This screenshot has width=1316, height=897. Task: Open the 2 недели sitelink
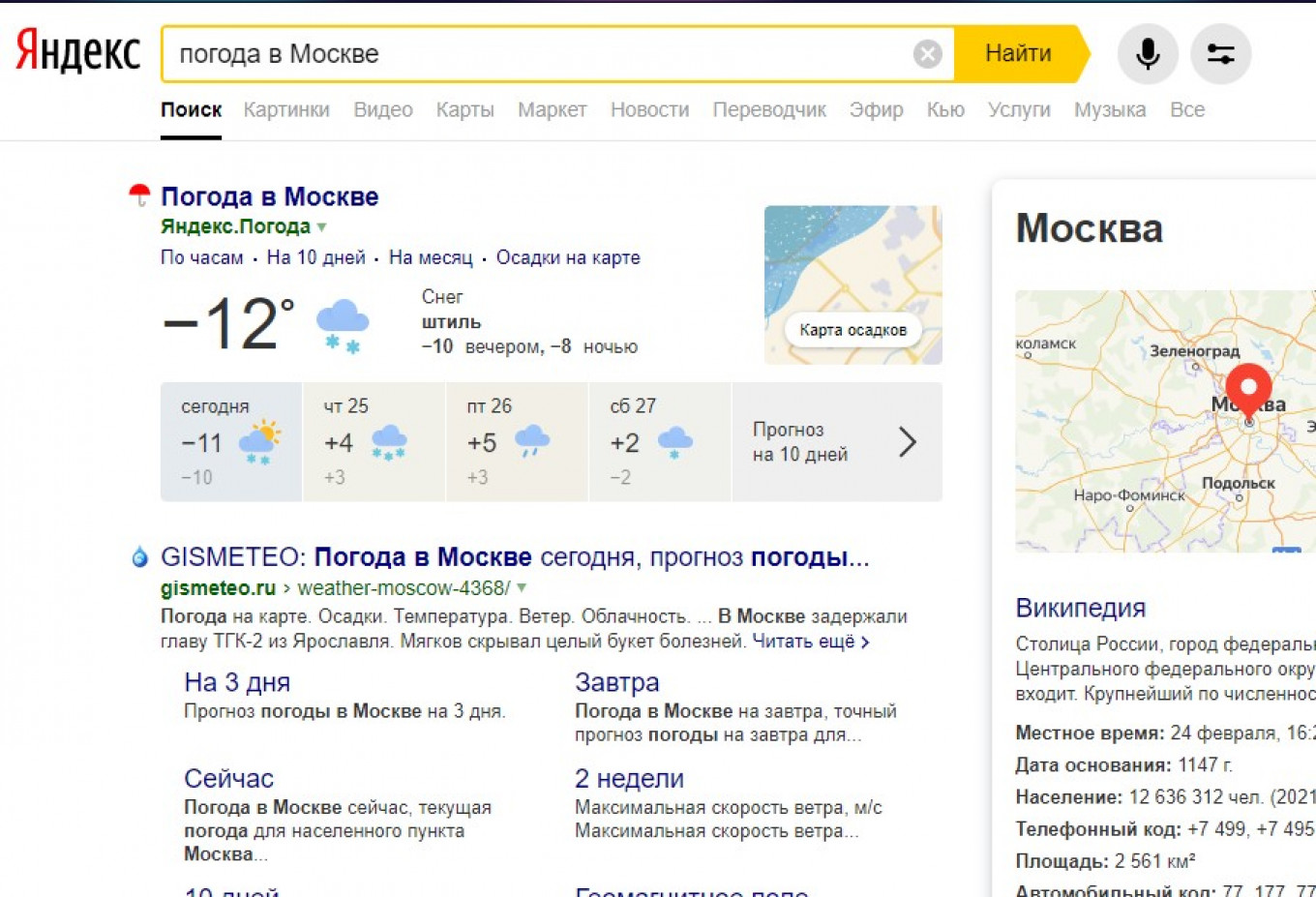[x=629, y=778]
